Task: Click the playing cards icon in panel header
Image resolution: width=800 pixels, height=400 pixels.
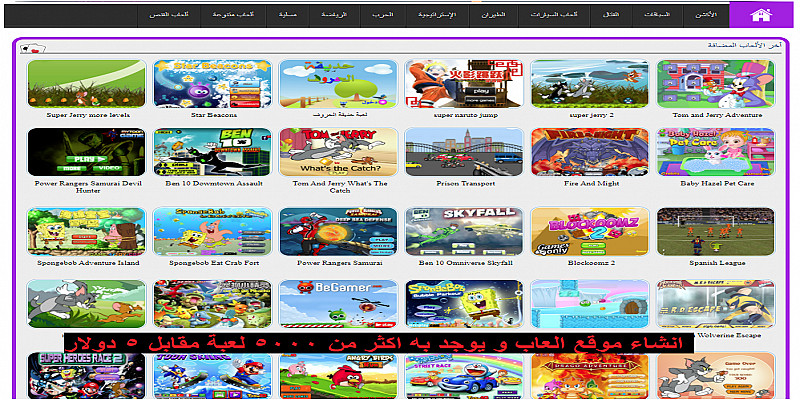Action: tap(33, 48)
